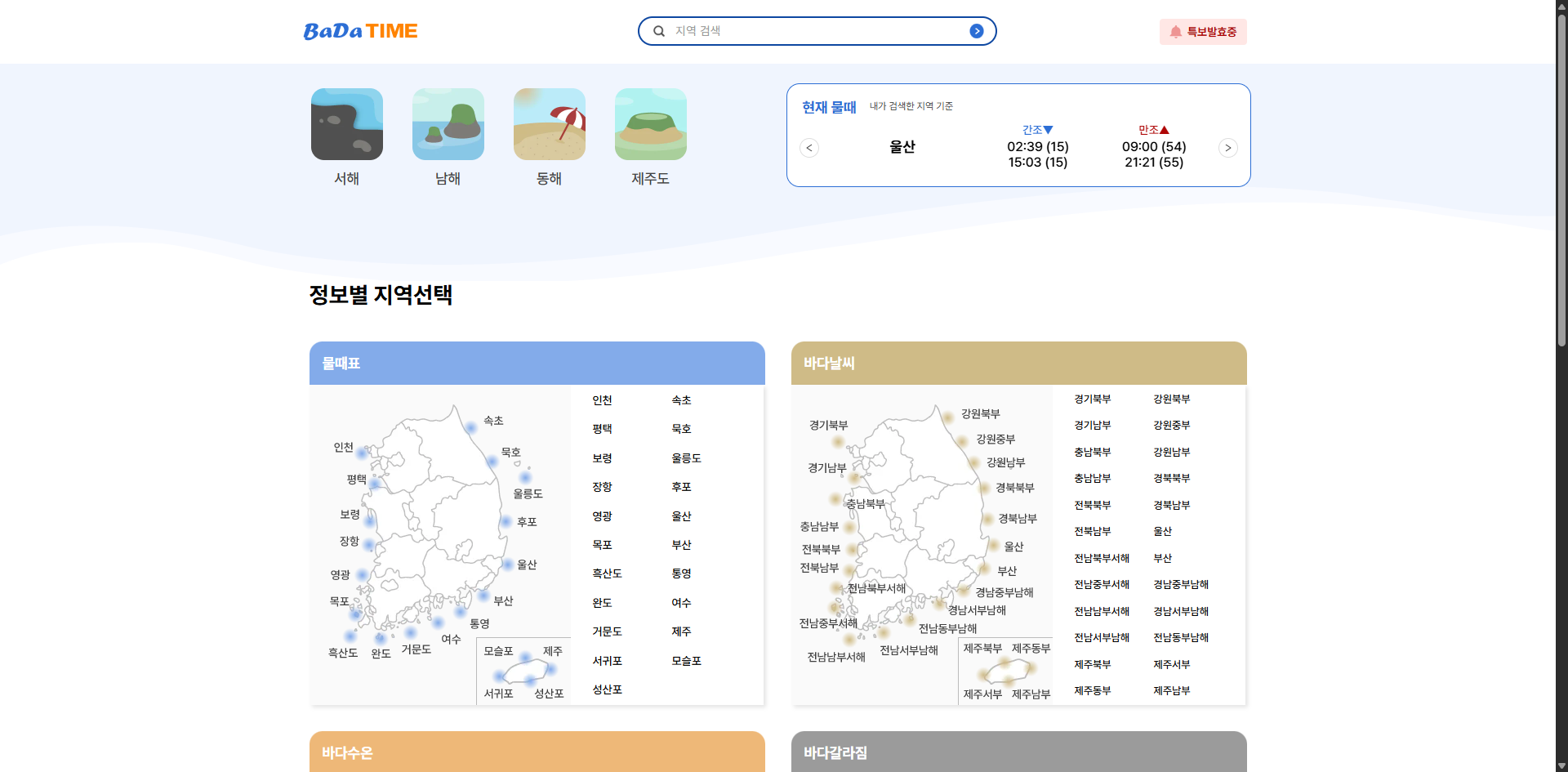Click the 속초 dot on tide map

(471, 427)
